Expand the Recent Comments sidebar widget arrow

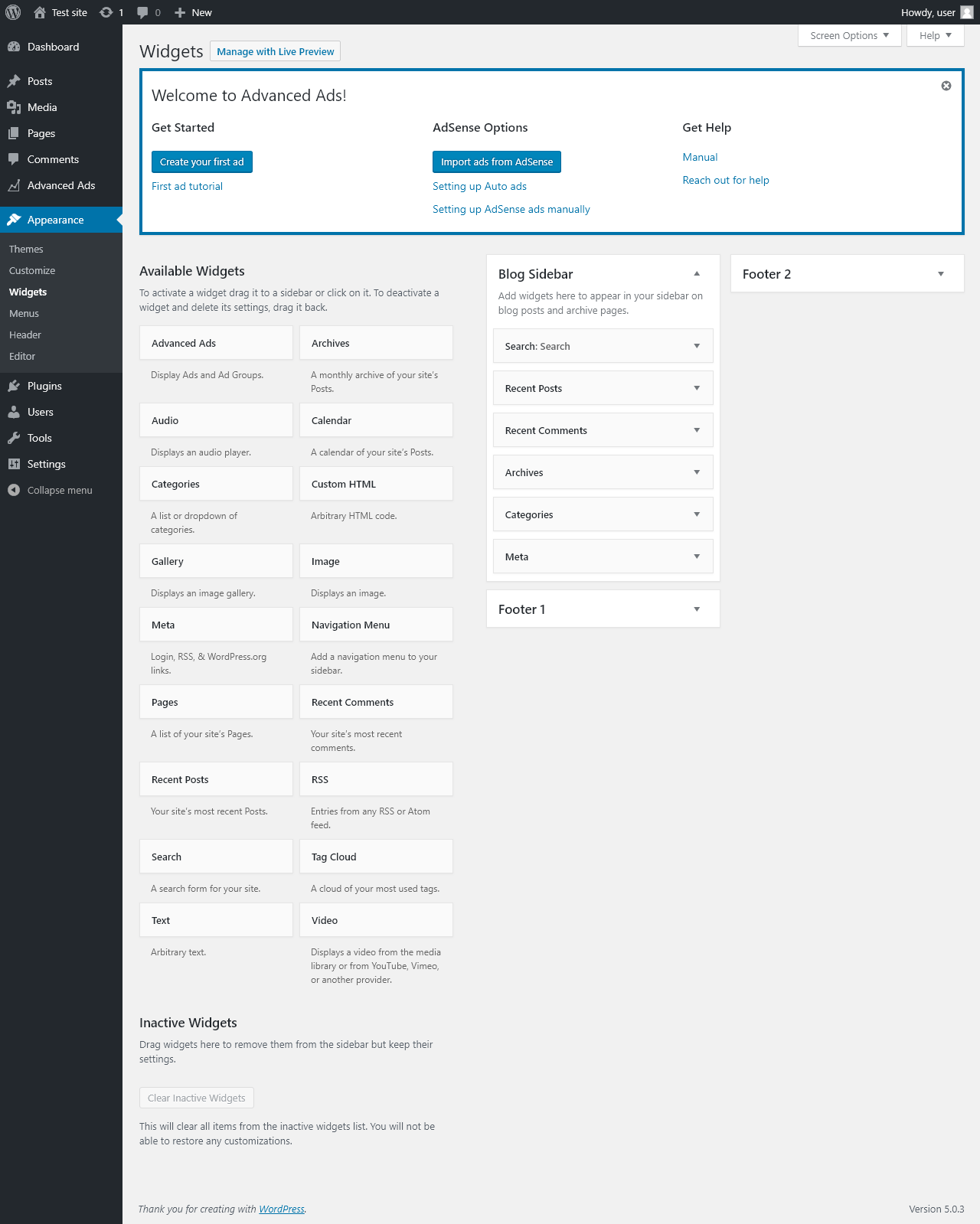pos(697,430)
